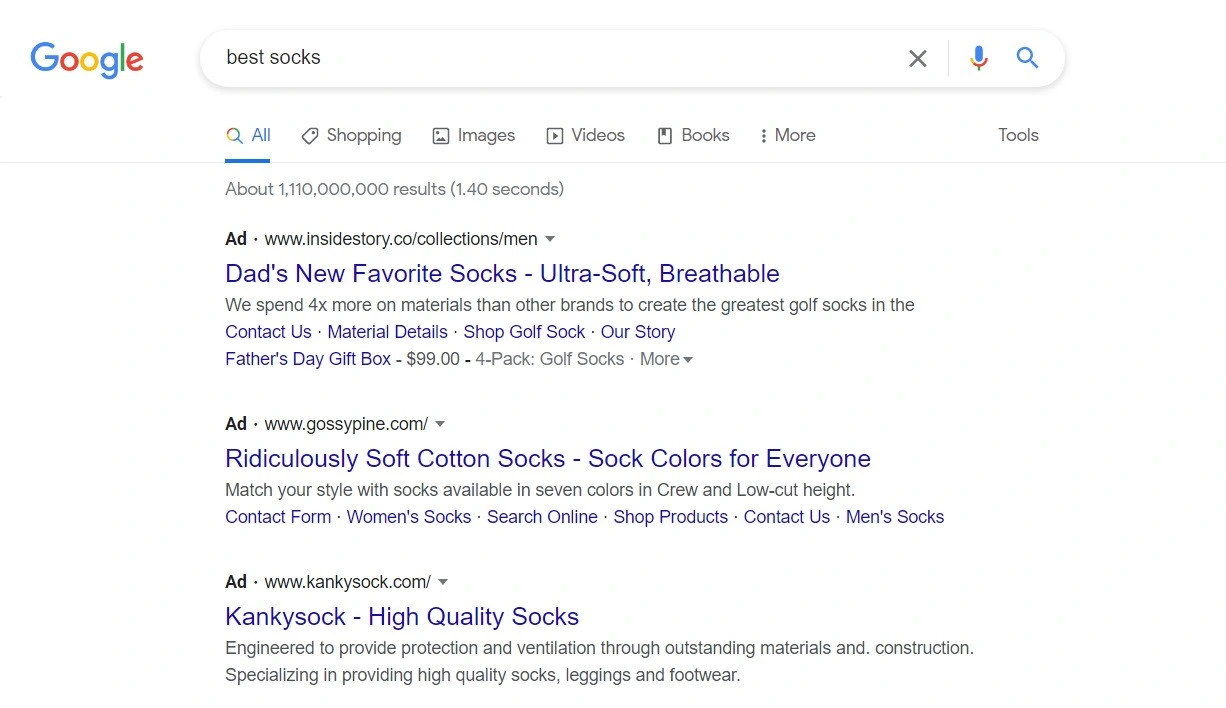
Task: Open the Shopping tab tag icon
Action: (310, 136)
